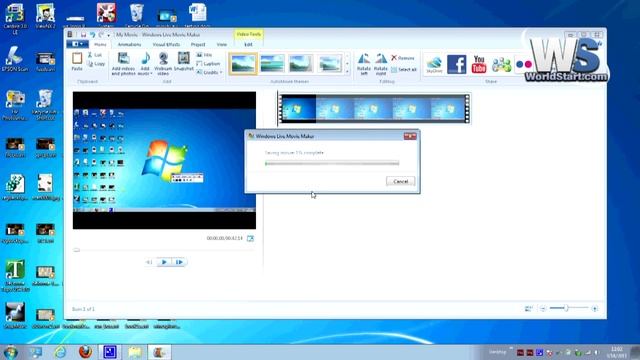Open Firefox from the taskbar

tap(85, 352)
